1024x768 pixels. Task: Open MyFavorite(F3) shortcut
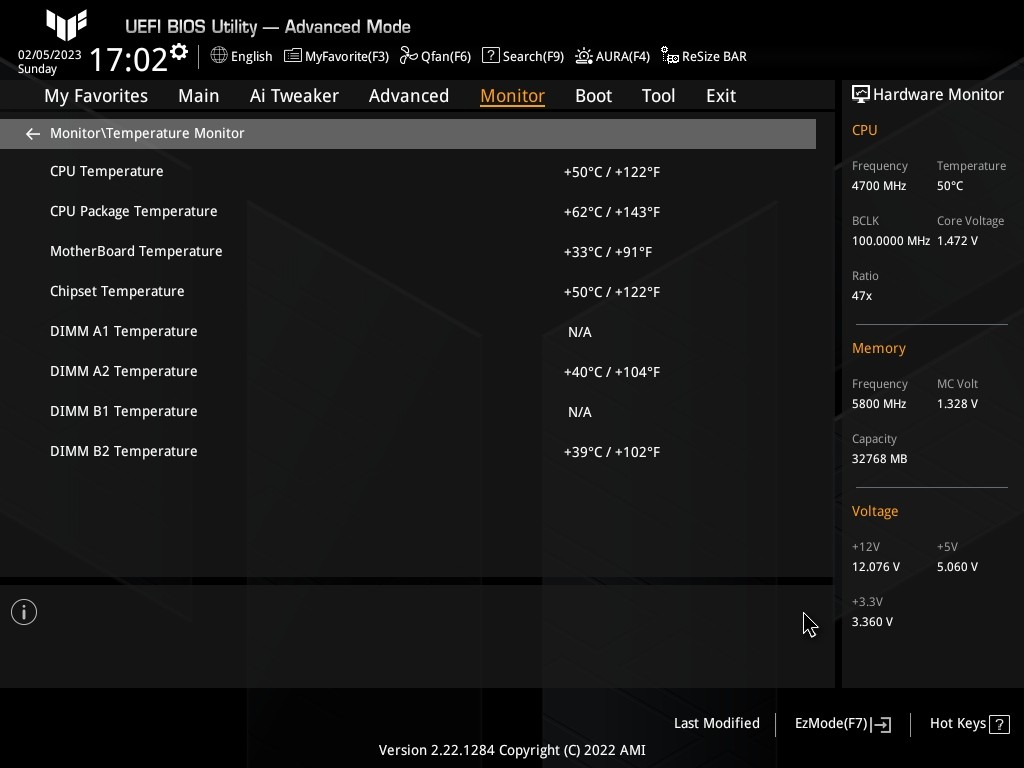point(336,57)
